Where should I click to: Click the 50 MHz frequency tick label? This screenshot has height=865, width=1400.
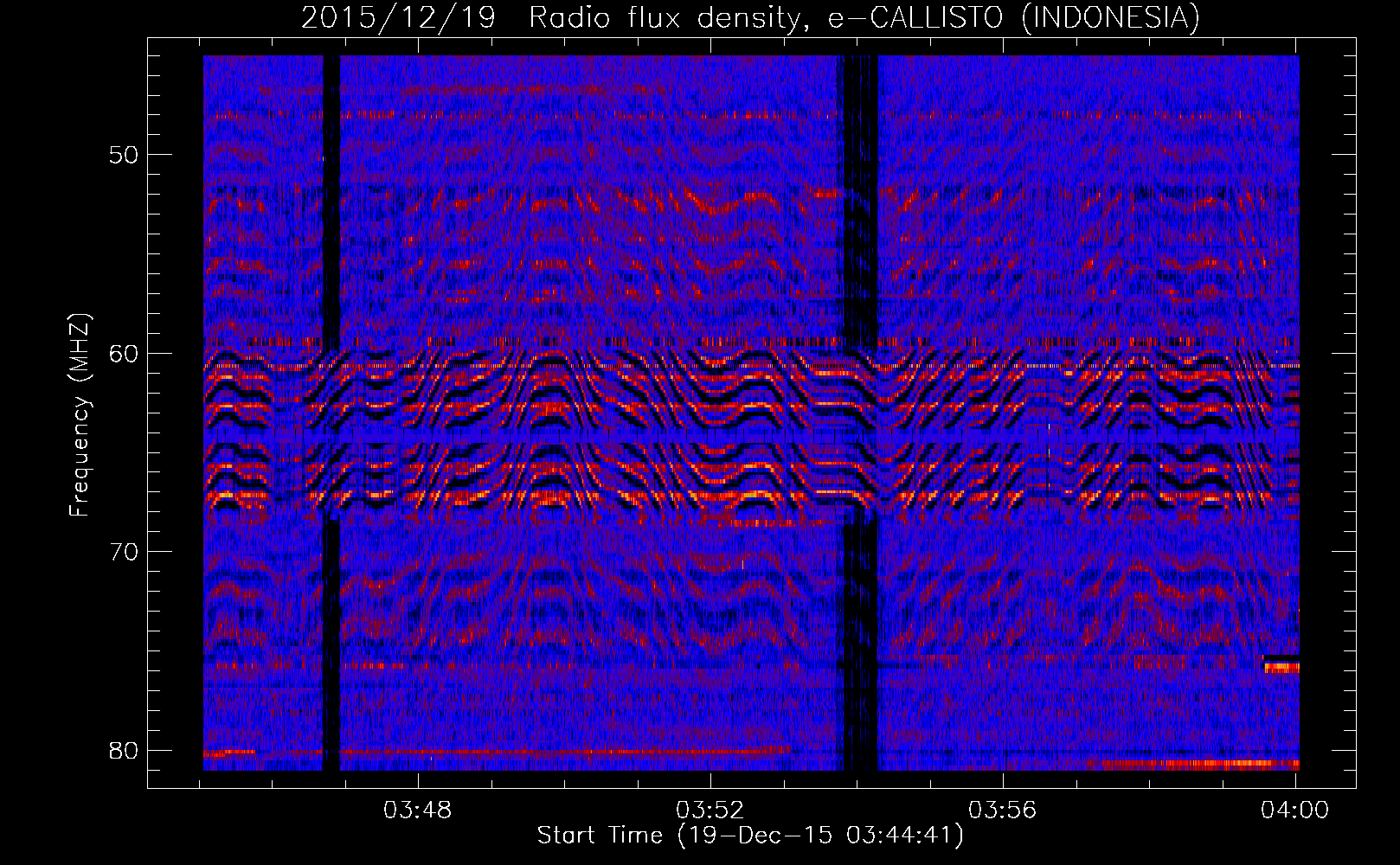[125, 155]
